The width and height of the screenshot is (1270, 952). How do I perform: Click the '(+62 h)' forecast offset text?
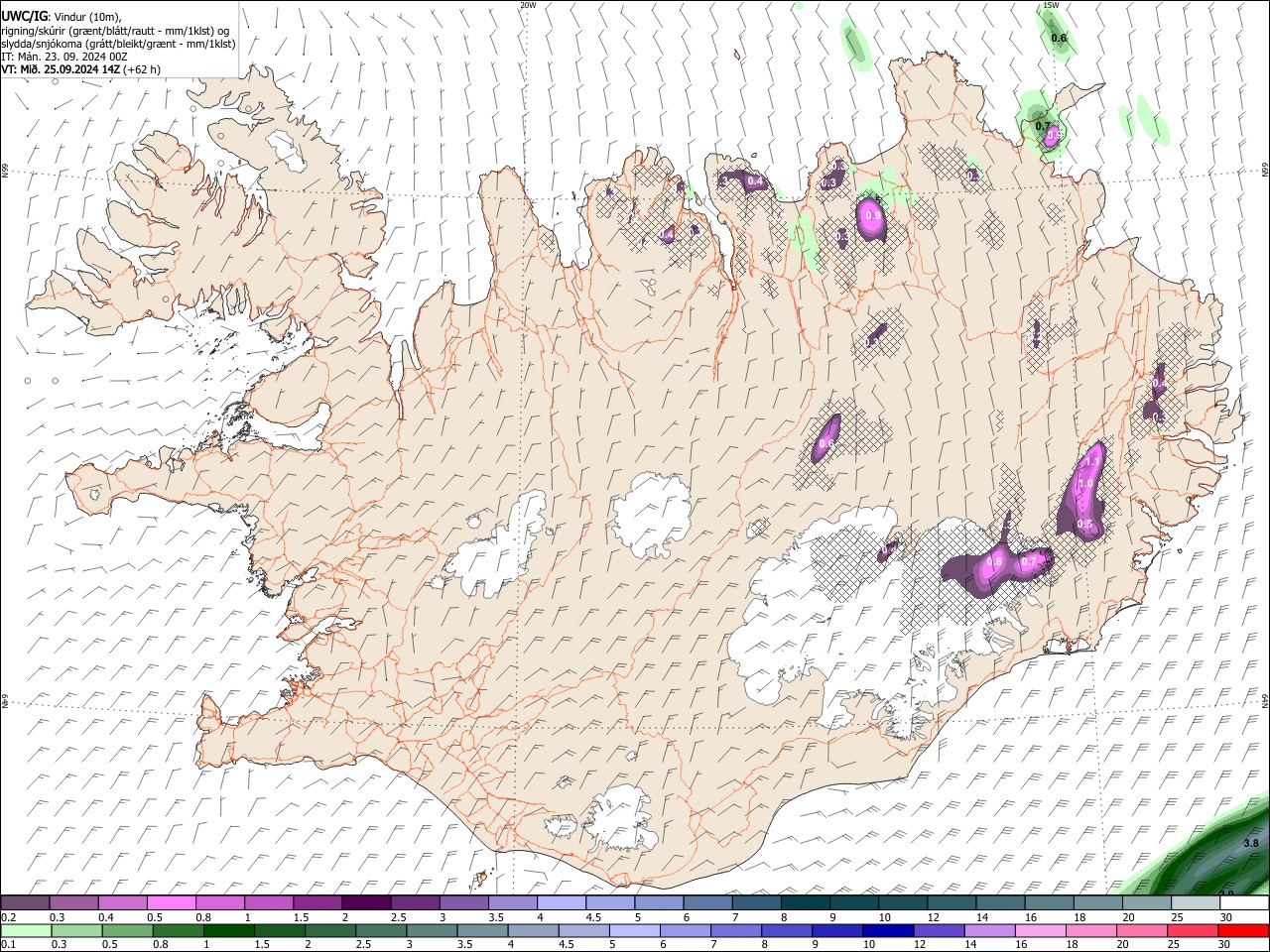pos(143,69)
